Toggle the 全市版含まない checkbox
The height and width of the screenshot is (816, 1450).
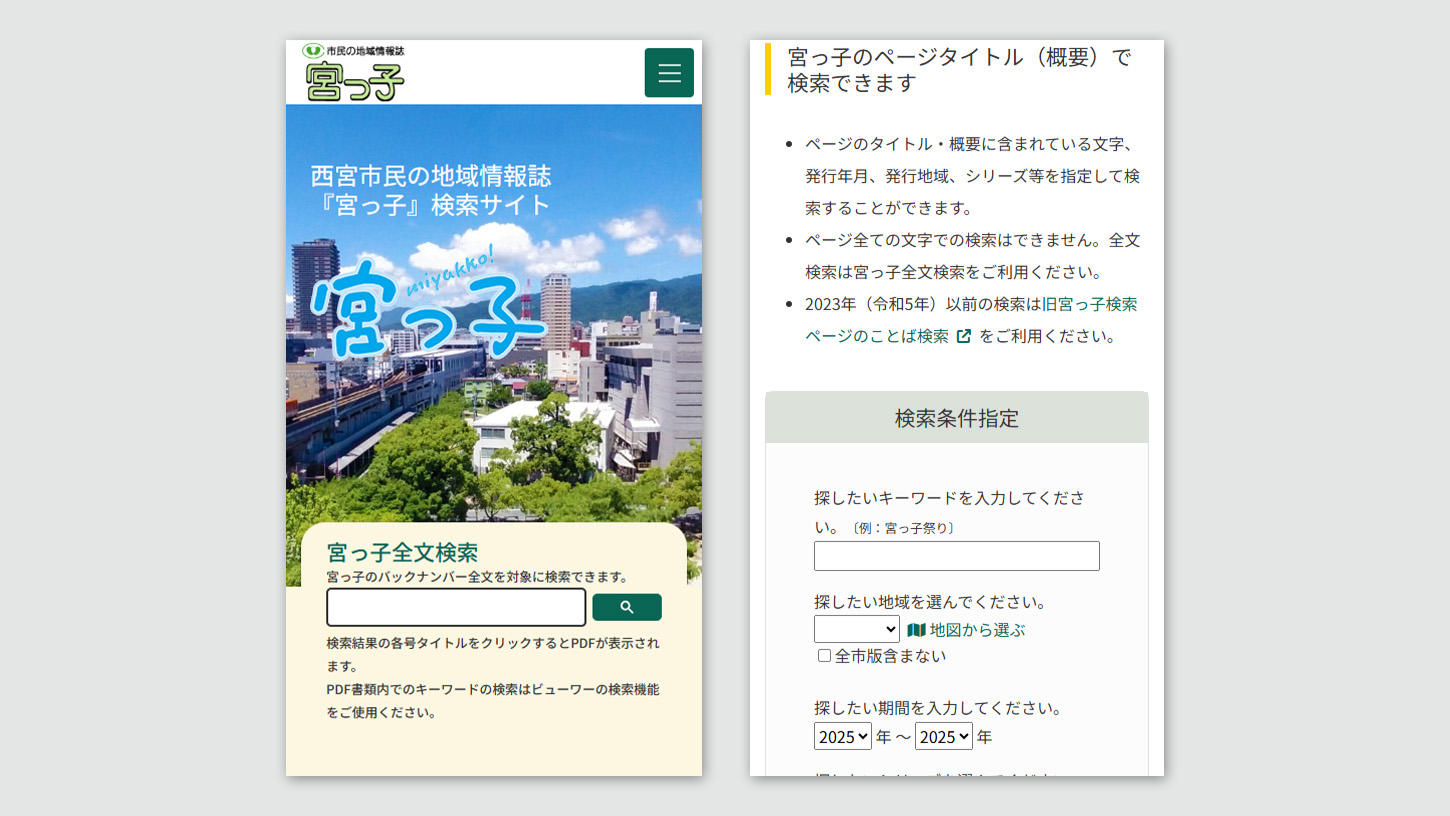pyautogui.click(x=824, y=656)
